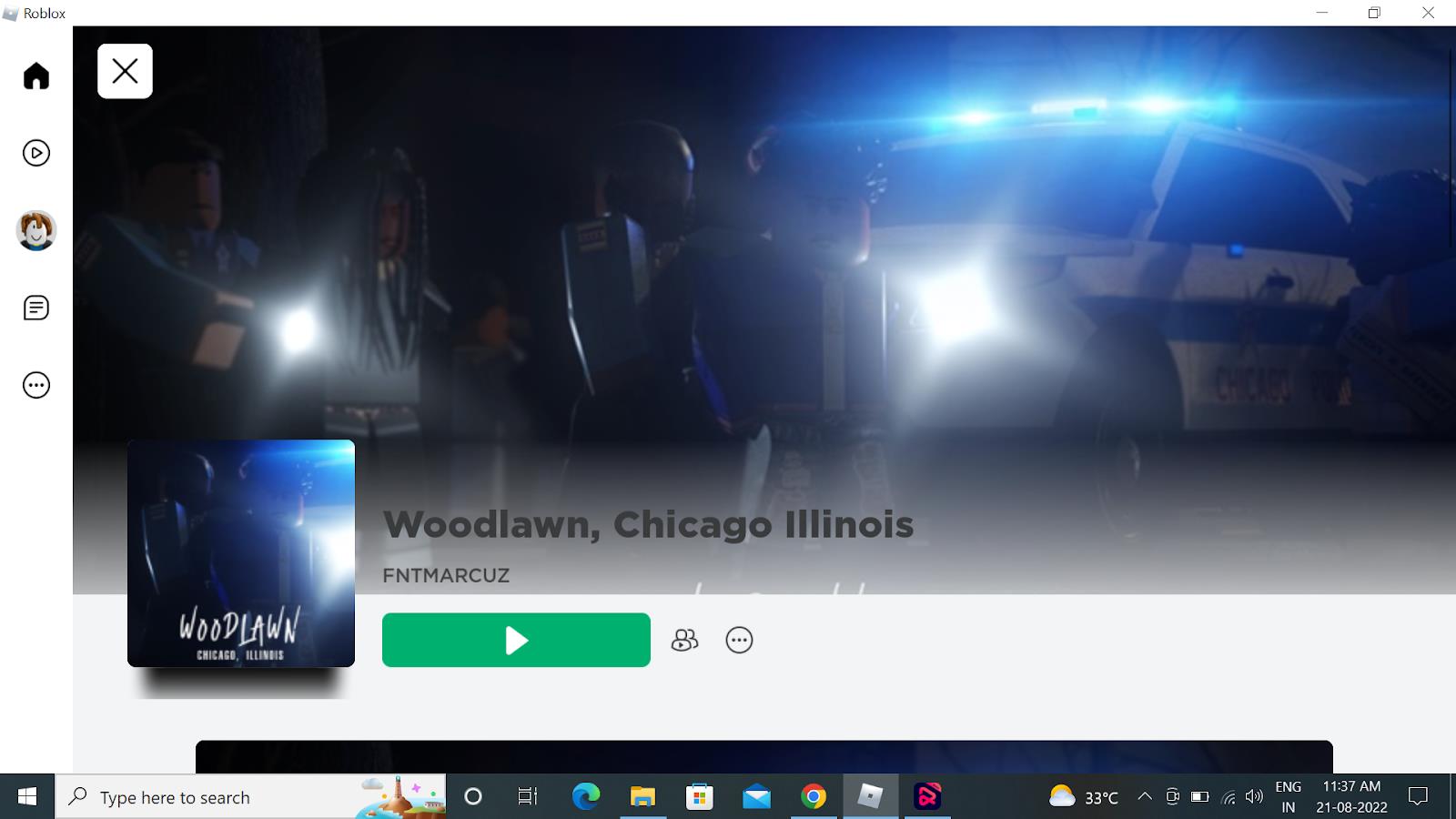Switch the ENG IN input language
The width and height of the screenshot is (1456, 819).
click(1289, 797)
